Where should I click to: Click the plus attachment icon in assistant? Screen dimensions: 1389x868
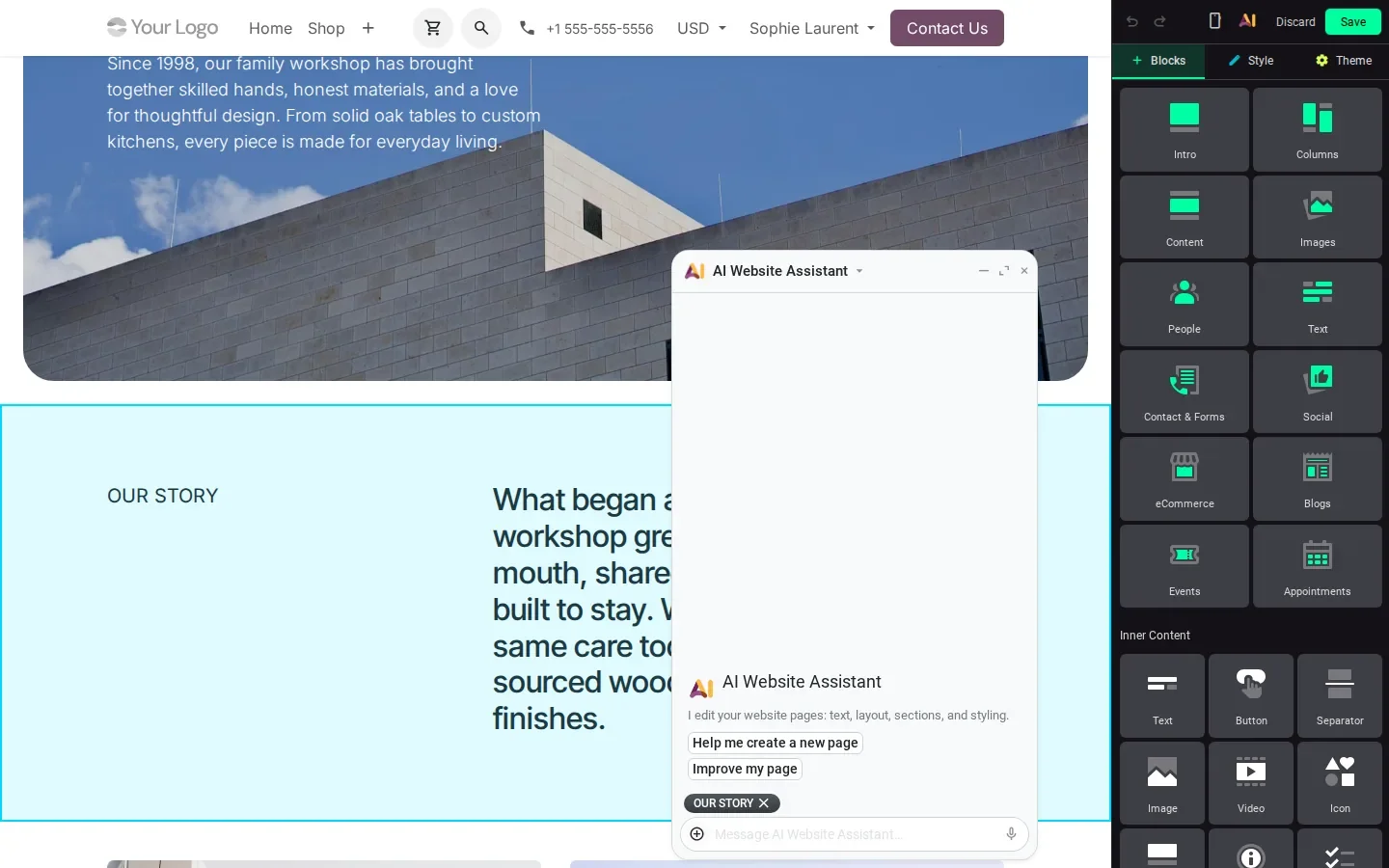697,834
